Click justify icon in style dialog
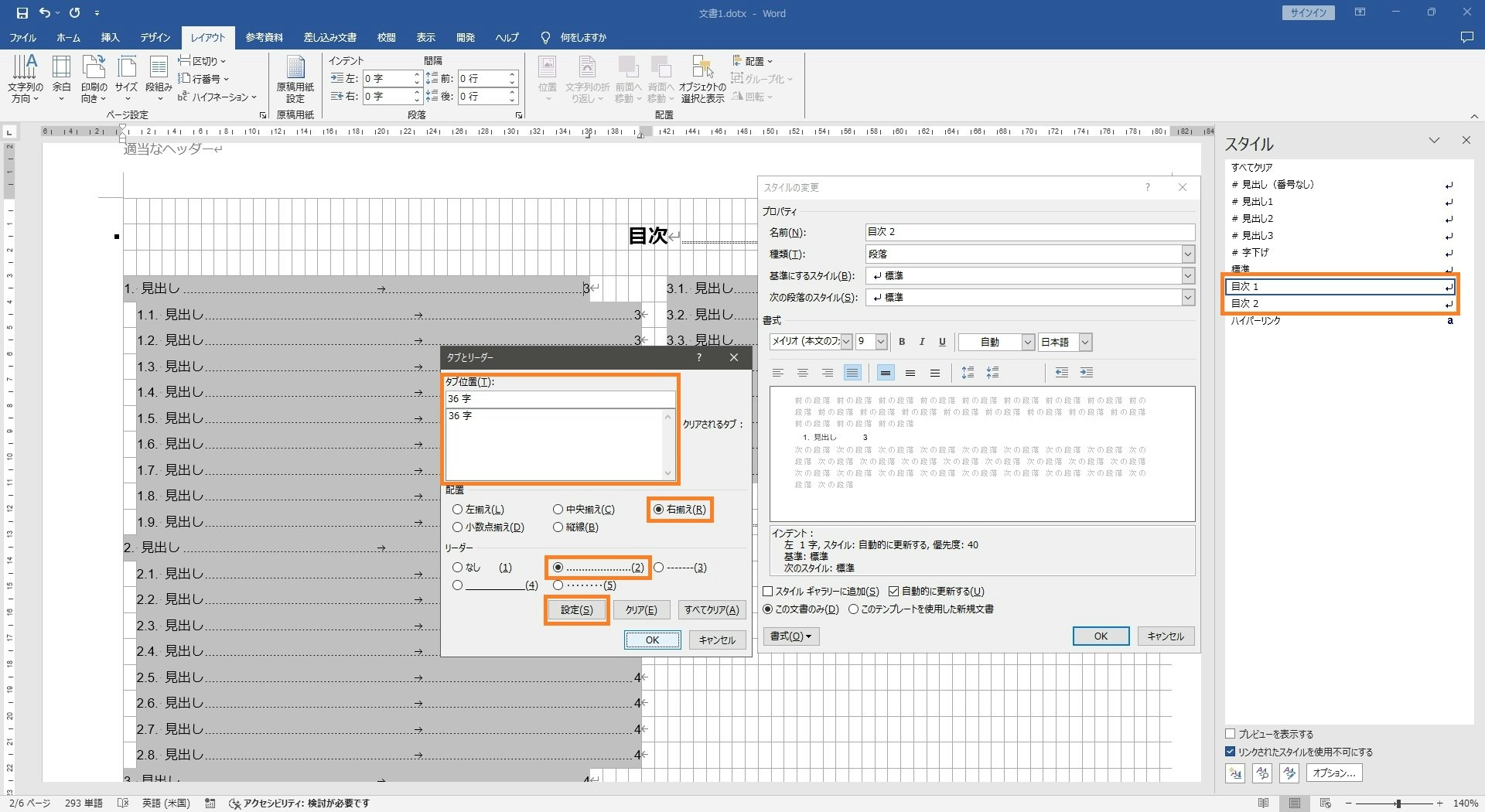Image resolution: width=1485 pixels, height=812 pixels. (852, 373)
